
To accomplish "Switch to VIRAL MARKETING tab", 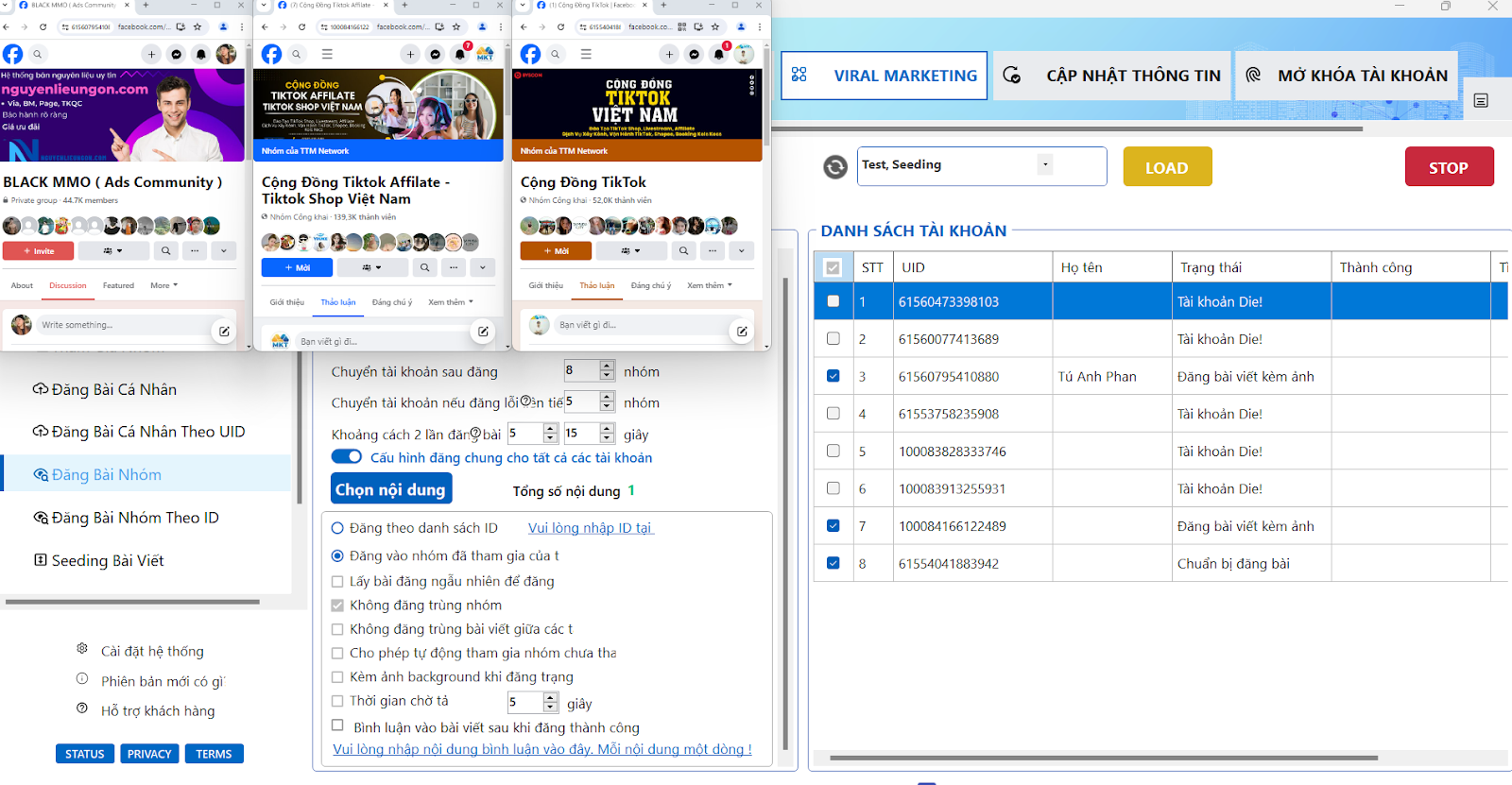I will click(885, 76).
